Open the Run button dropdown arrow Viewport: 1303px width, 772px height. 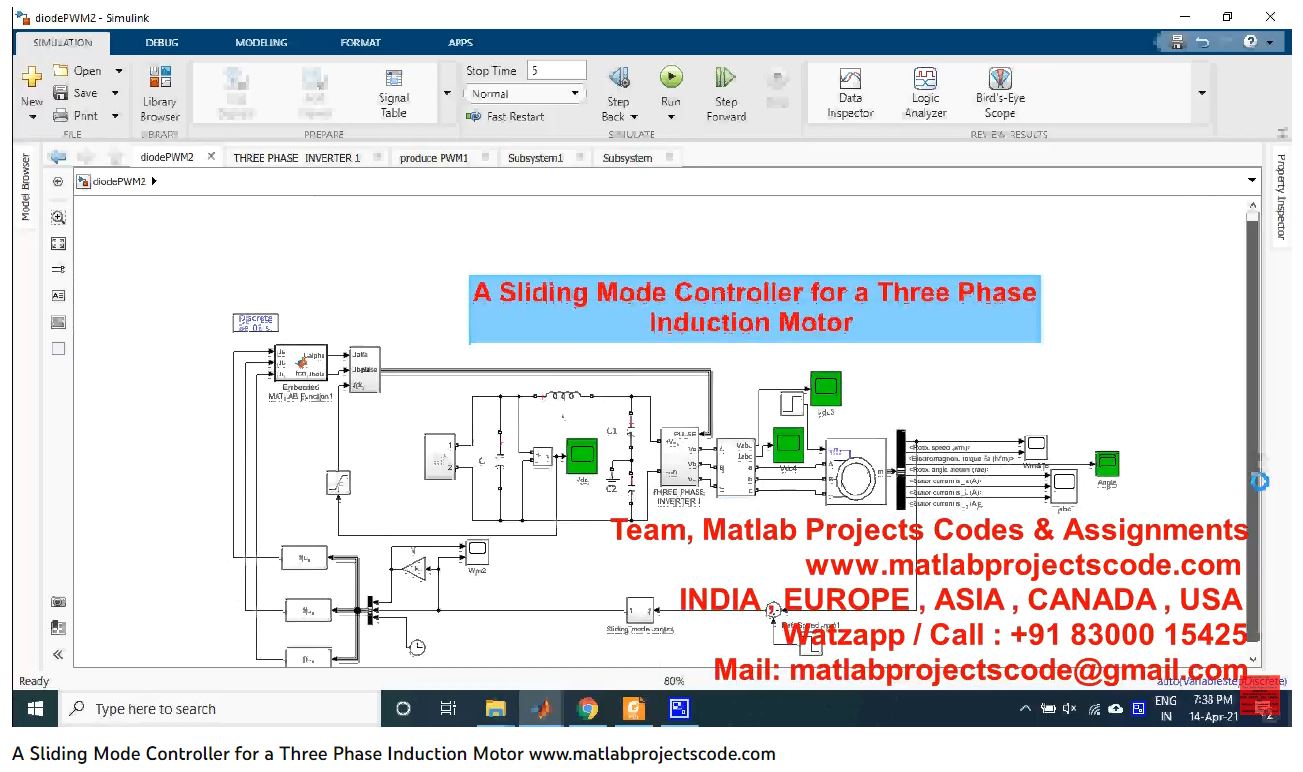(671, 117)
